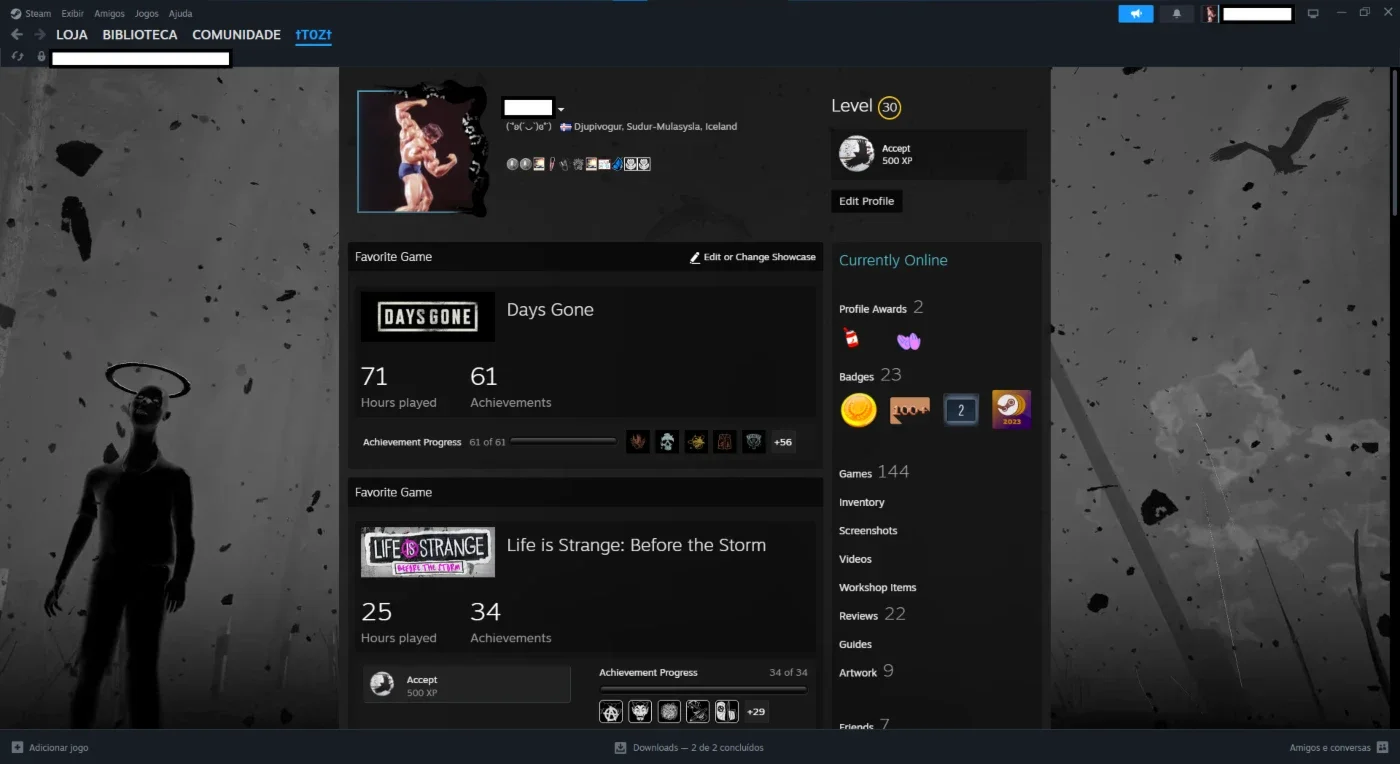Click the Steam logo in the menu bar
This screenshot has height=764, width=1400.
click(16, 14)
